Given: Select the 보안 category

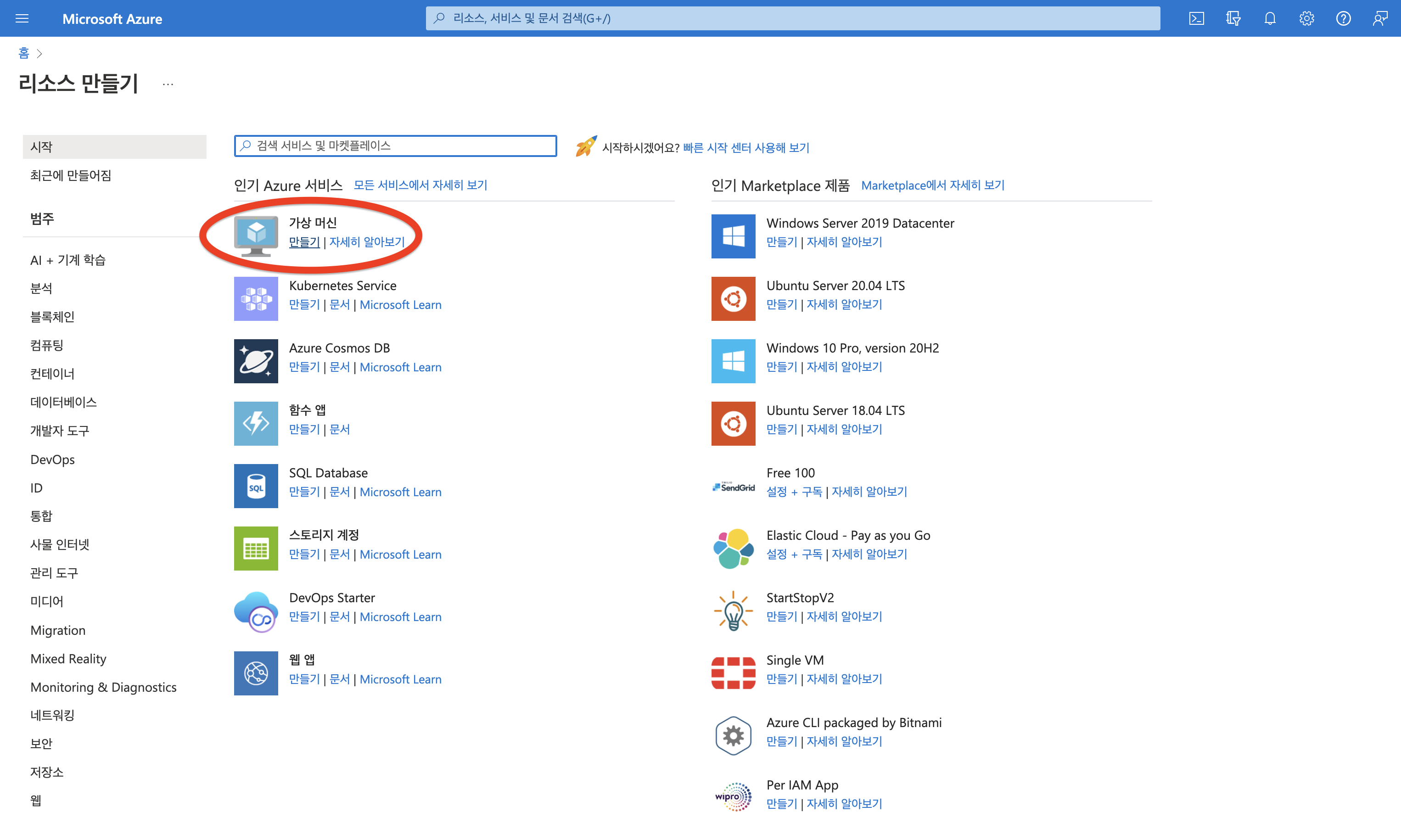Looking at the screenshot, I should point(41,743).
